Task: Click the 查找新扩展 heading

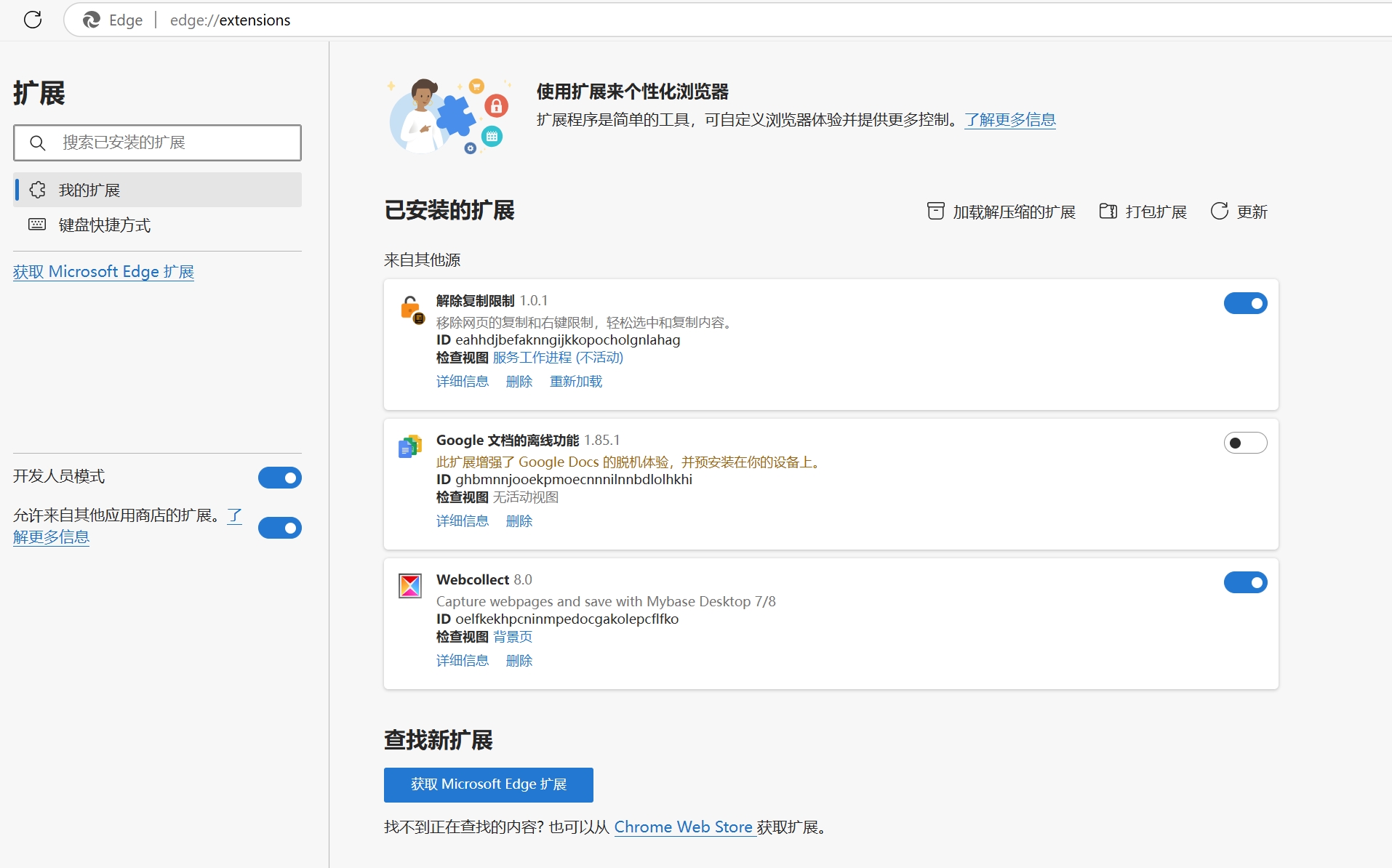Action: (439, 740)
